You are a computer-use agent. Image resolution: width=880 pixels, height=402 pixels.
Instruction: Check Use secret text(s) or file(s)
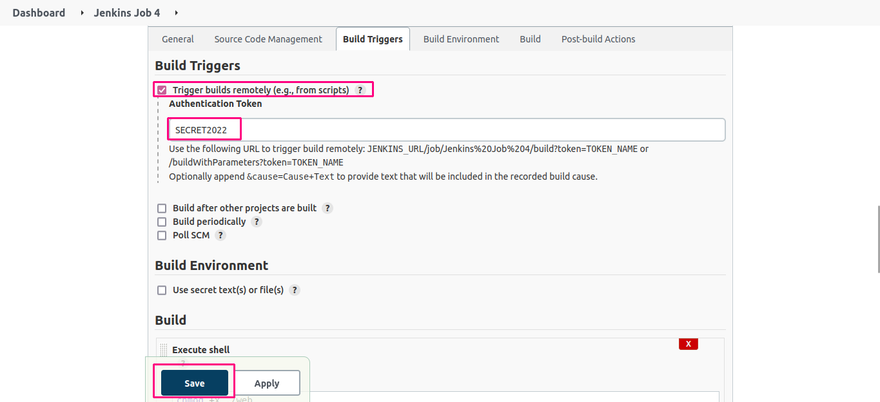(162, 290)
